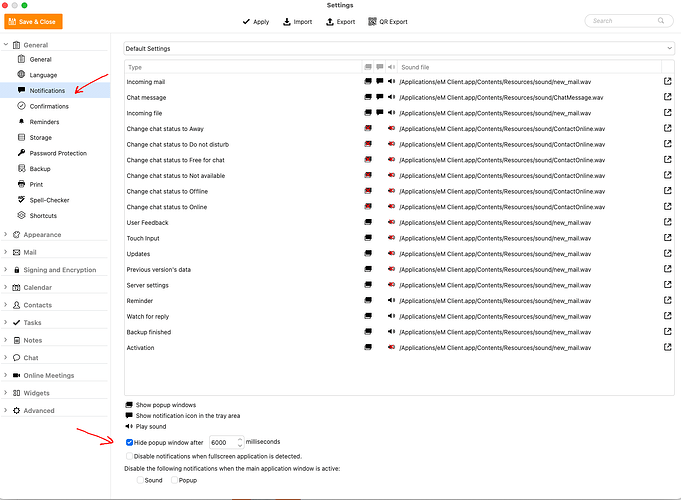Screen dimensions: 681x500
Task: Increase the popup hide milliseconds value
Action: [240, 439]
